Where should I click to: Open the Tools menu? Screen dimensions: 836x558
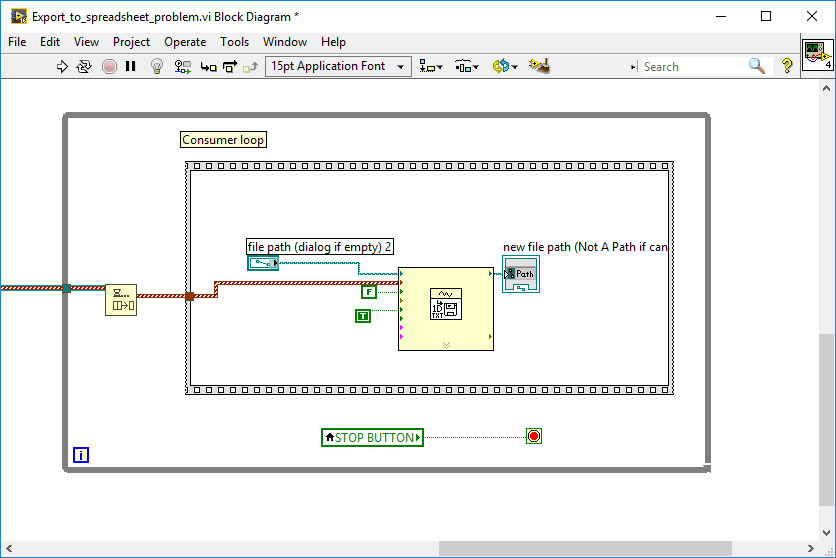(235, 42)
